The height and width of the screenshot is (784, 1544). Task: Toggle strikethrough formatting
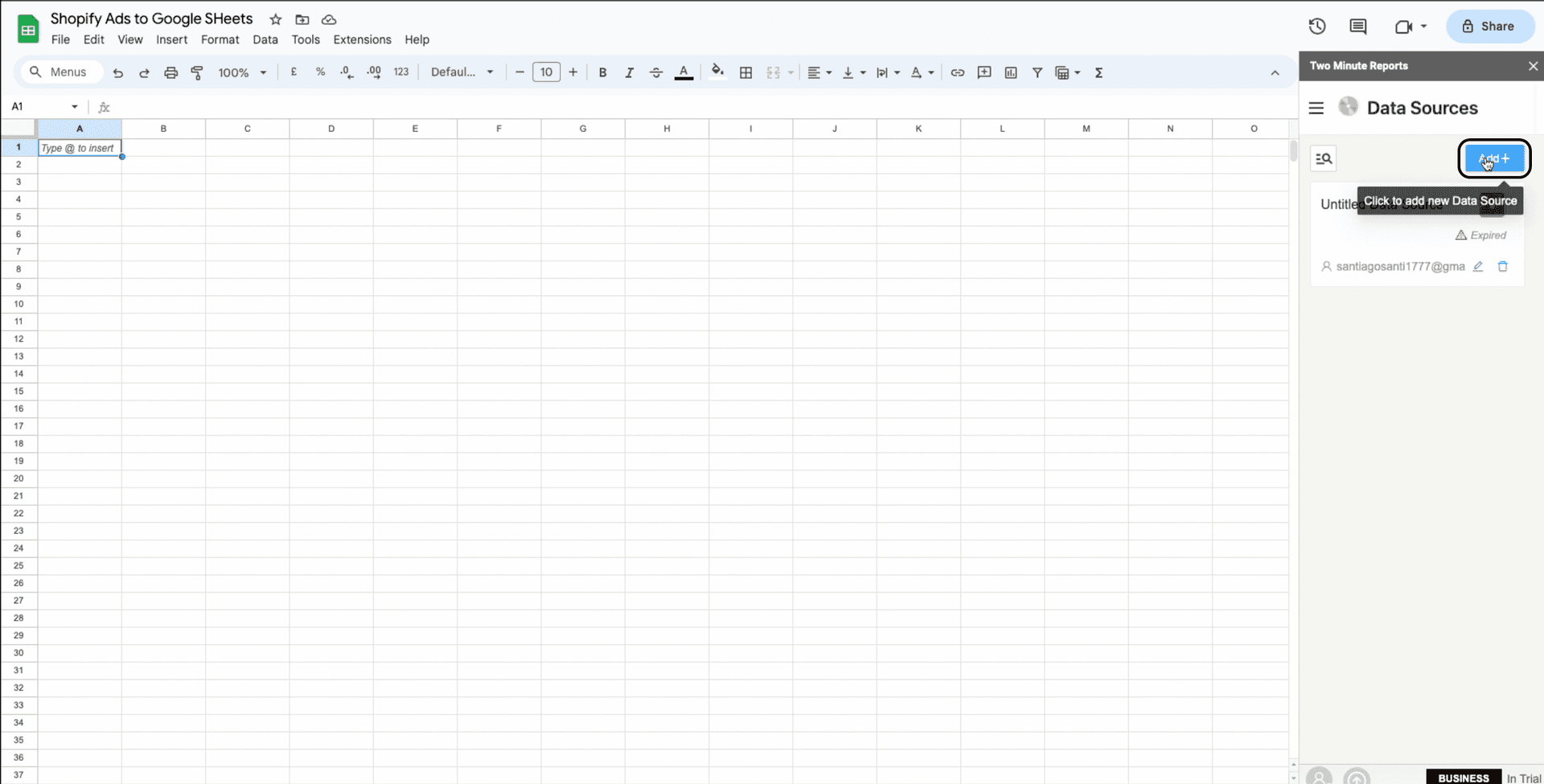(x=656, y=72)
